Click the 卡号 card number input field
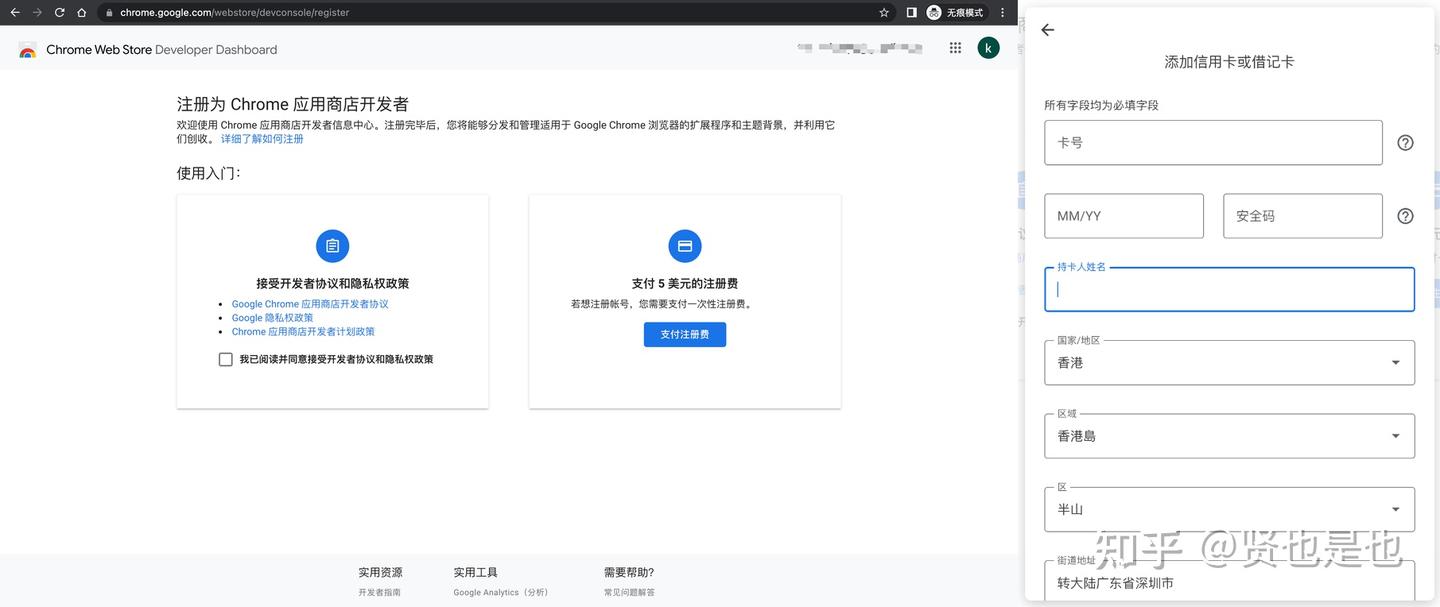The width and height of the screenshot is (1440, 607). (x=1212, y=142)
